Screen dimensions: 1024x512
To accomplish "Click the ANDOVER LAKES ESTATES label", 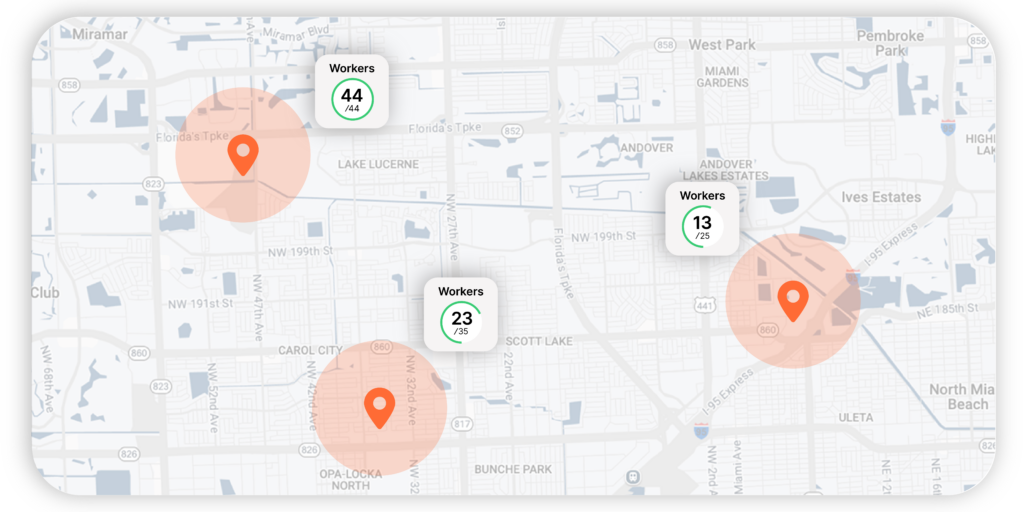I will click(725, 170).
